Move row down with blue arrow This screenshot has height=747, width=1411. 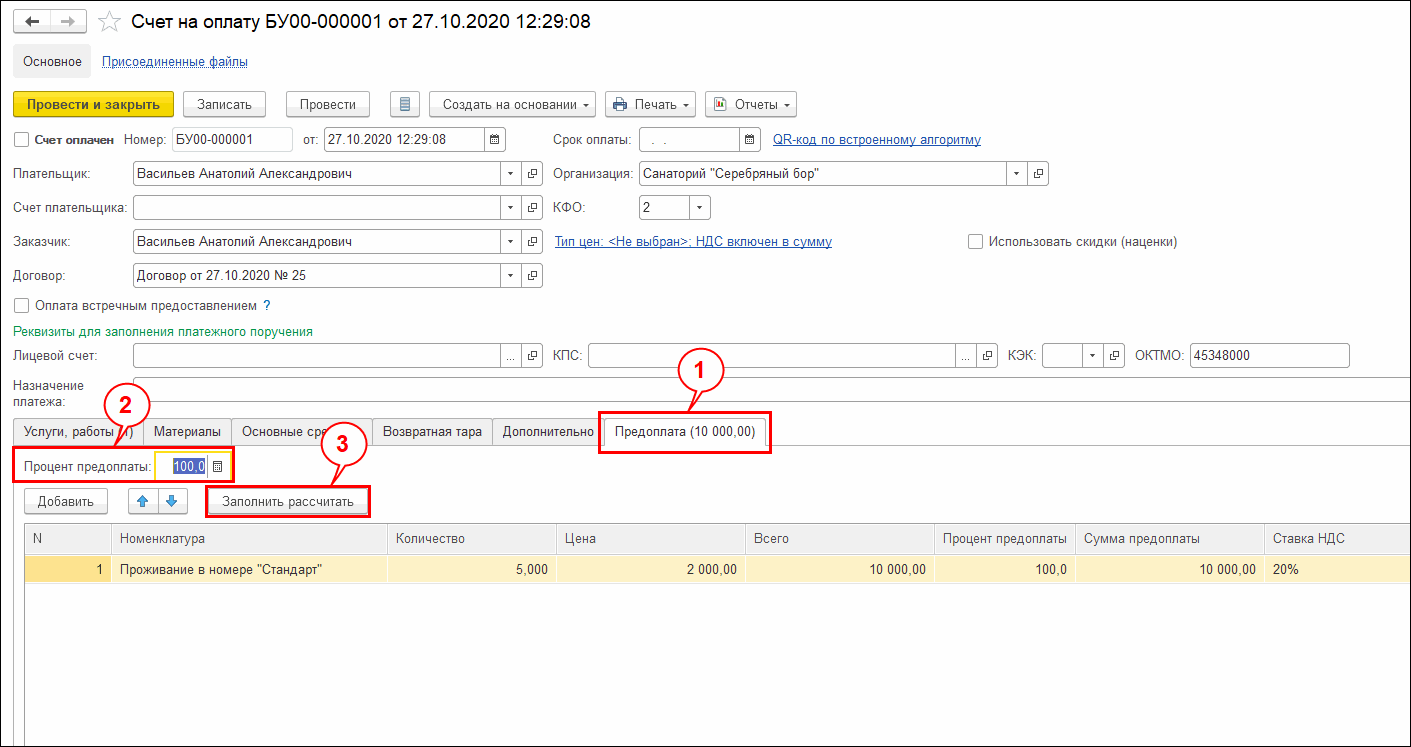pyautogui.click(x=172, y=502)
